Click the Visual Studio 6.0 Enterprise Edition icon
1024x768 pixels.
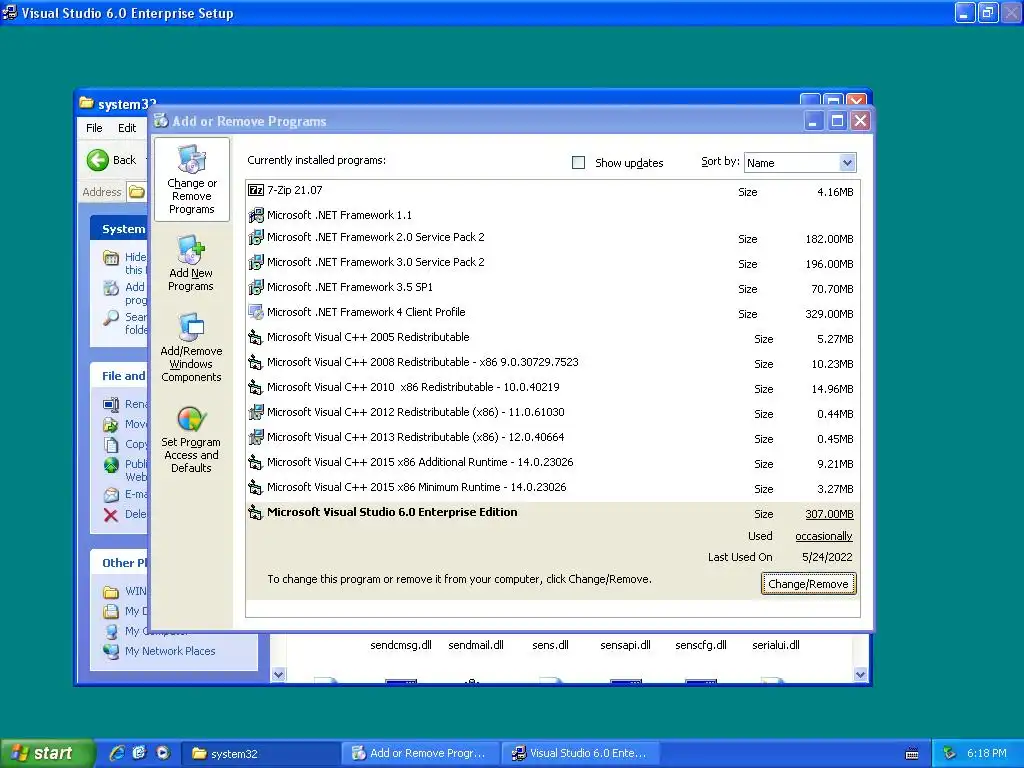click(x=256, y=512)
